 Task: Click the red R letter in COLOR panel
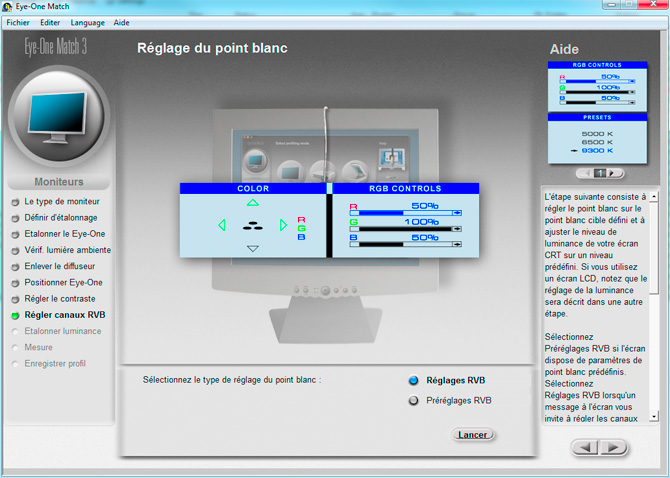tap(301, 220)
